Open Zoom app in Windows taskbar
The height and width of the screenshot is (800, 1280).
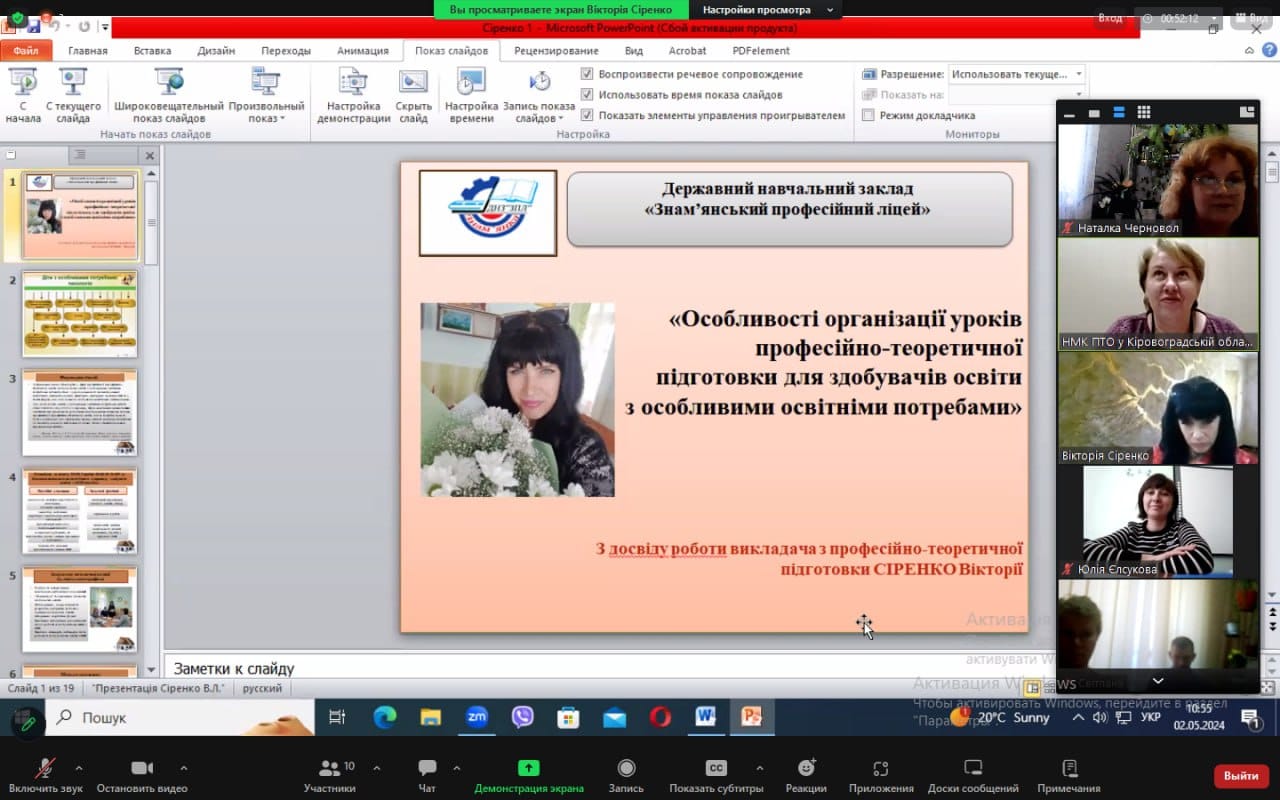(477, 716)
